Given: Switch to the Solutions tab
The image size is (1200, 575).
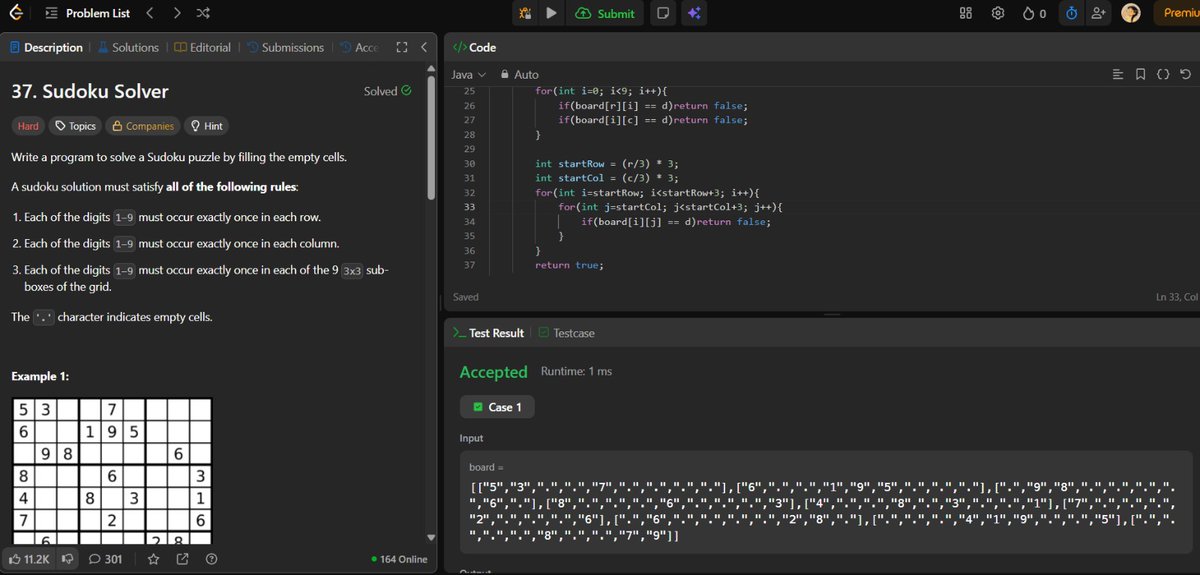Looking at the screenshot, I should click(x=127, y=47).
